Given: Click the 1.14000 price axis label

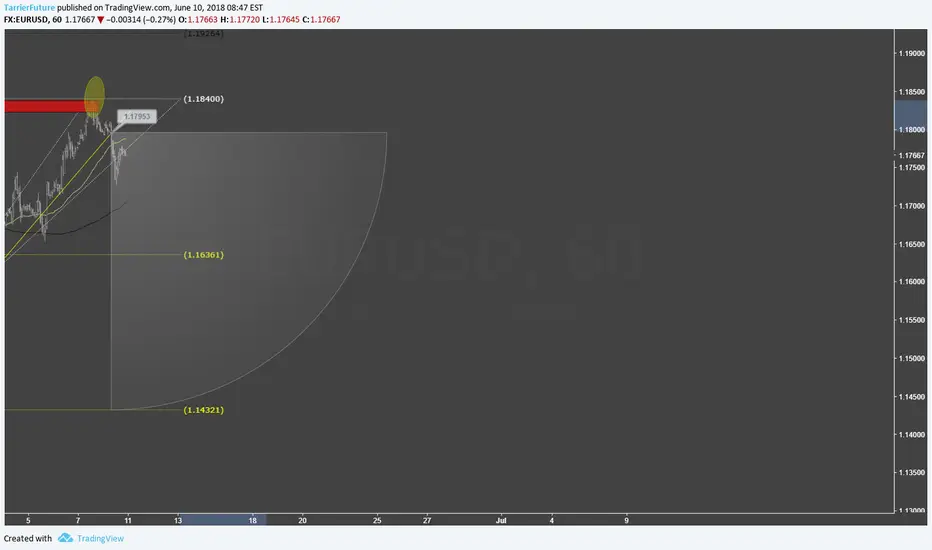Looking at the screenshot, I should click(x=912, y=435).
